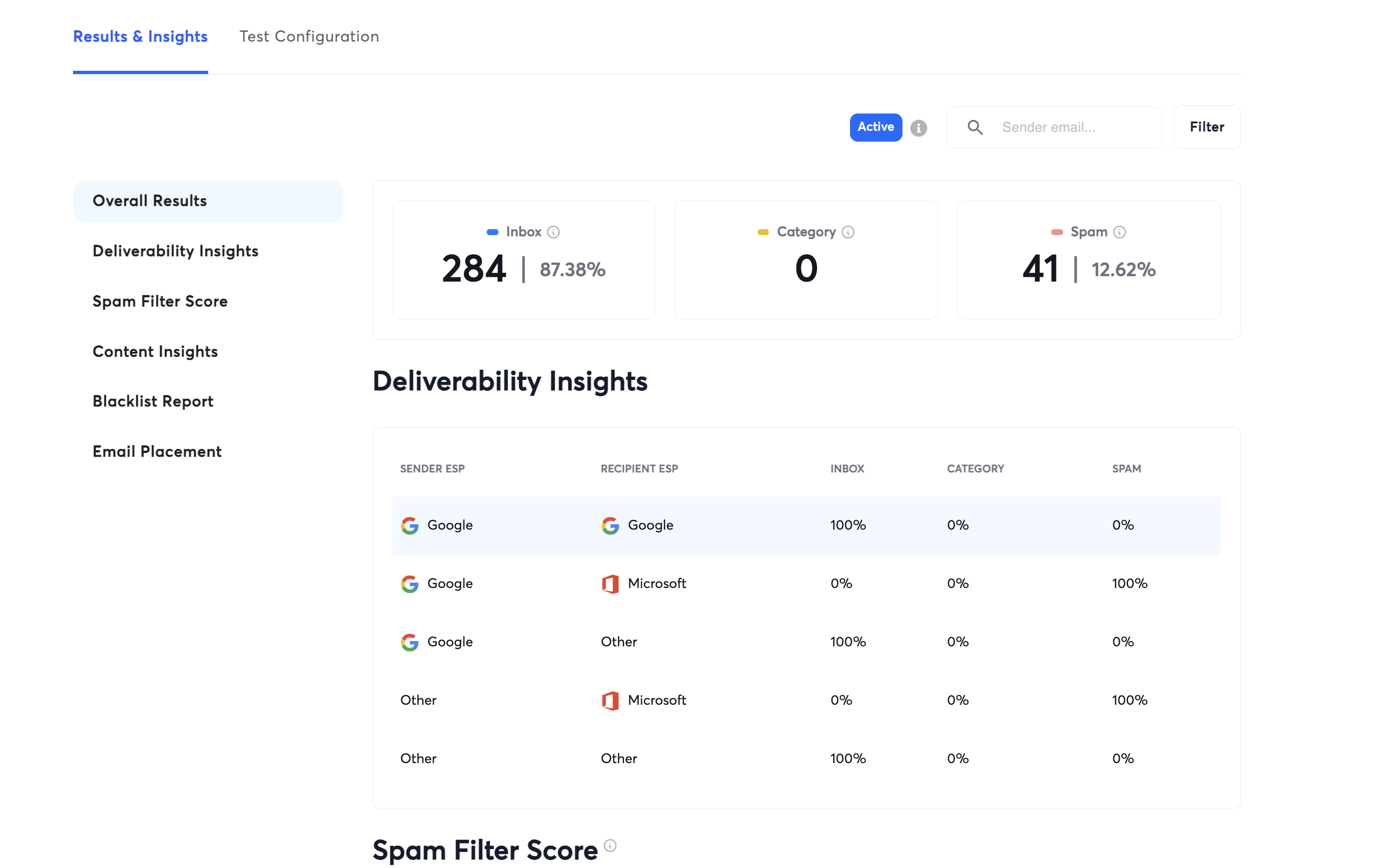Switch to Test Configuration tab
This screenshot has height=868, width=1394.
309,36
